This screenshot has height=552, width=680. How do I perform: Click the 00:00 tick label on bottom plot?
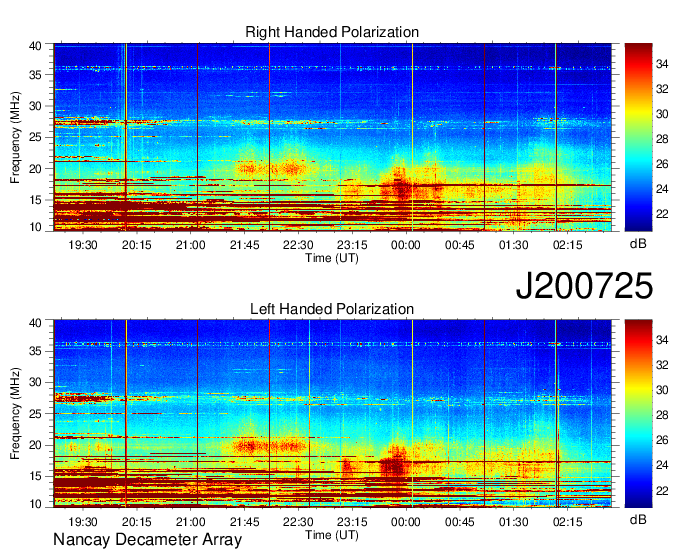coord(406,522)
